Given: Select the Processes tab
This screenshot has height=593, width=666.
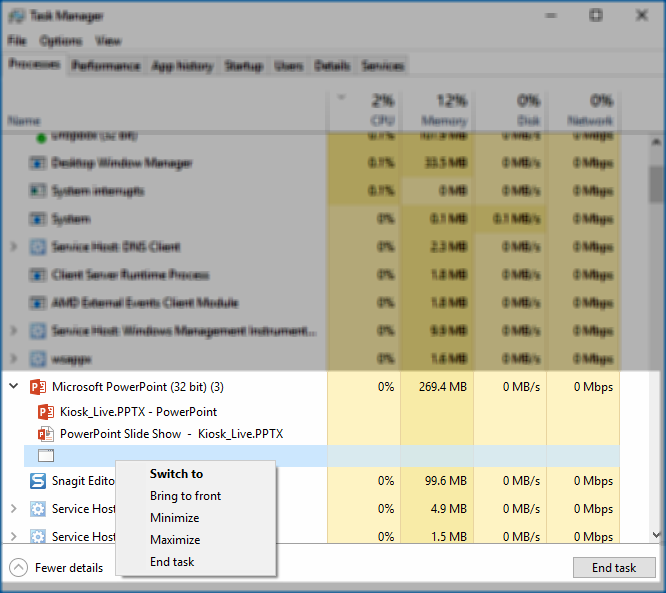Looking at the screenshot, I should [34, 64].
